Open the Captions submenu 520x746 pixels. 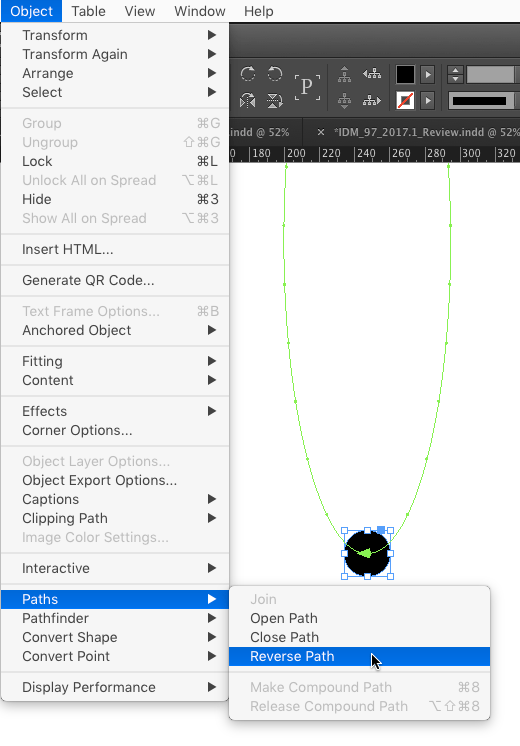(x=115, y=499)
